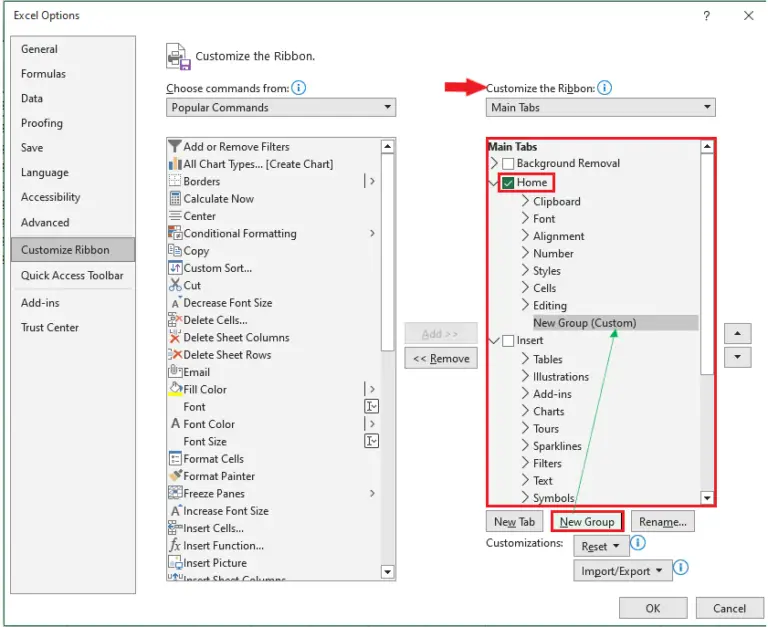
Task: Click the Freeze Panes icon
Action: pos(175,493)
